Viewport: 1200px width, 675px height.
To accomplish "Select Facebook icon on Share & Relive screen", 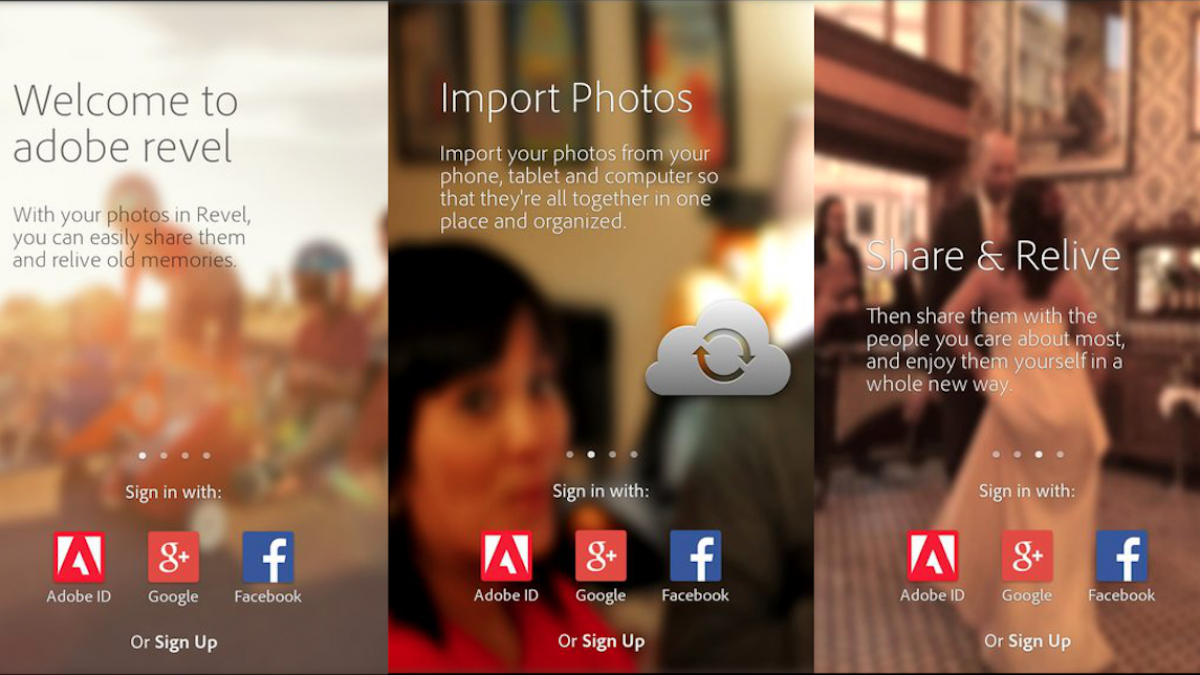I will [1121, 556].
